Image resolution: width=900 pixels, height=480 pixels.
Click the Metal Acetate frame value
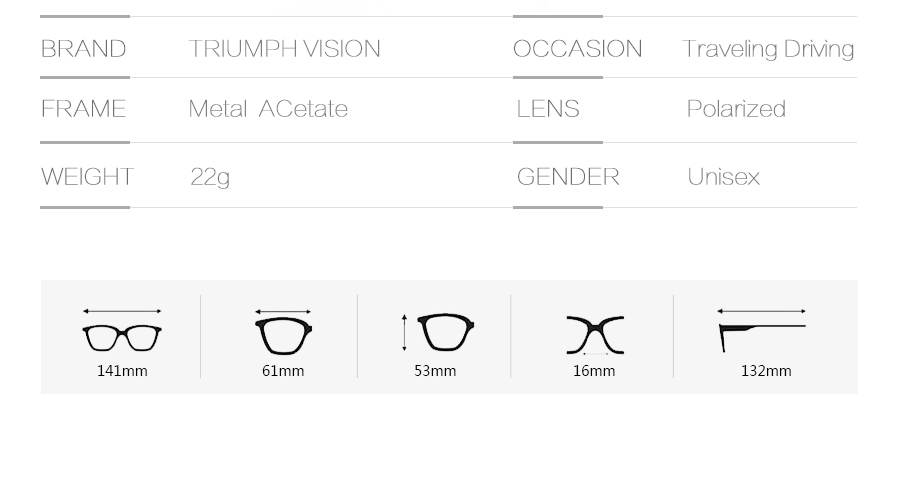(268, 109)
